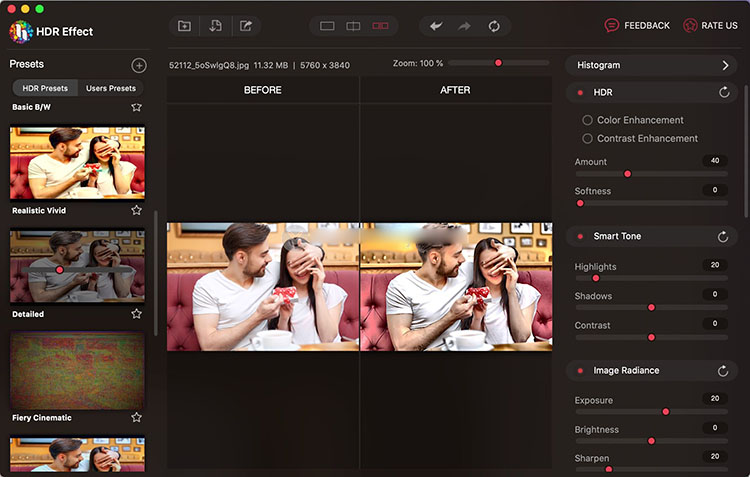
Task: Select the split view layout icon
Action: point(353,26)
